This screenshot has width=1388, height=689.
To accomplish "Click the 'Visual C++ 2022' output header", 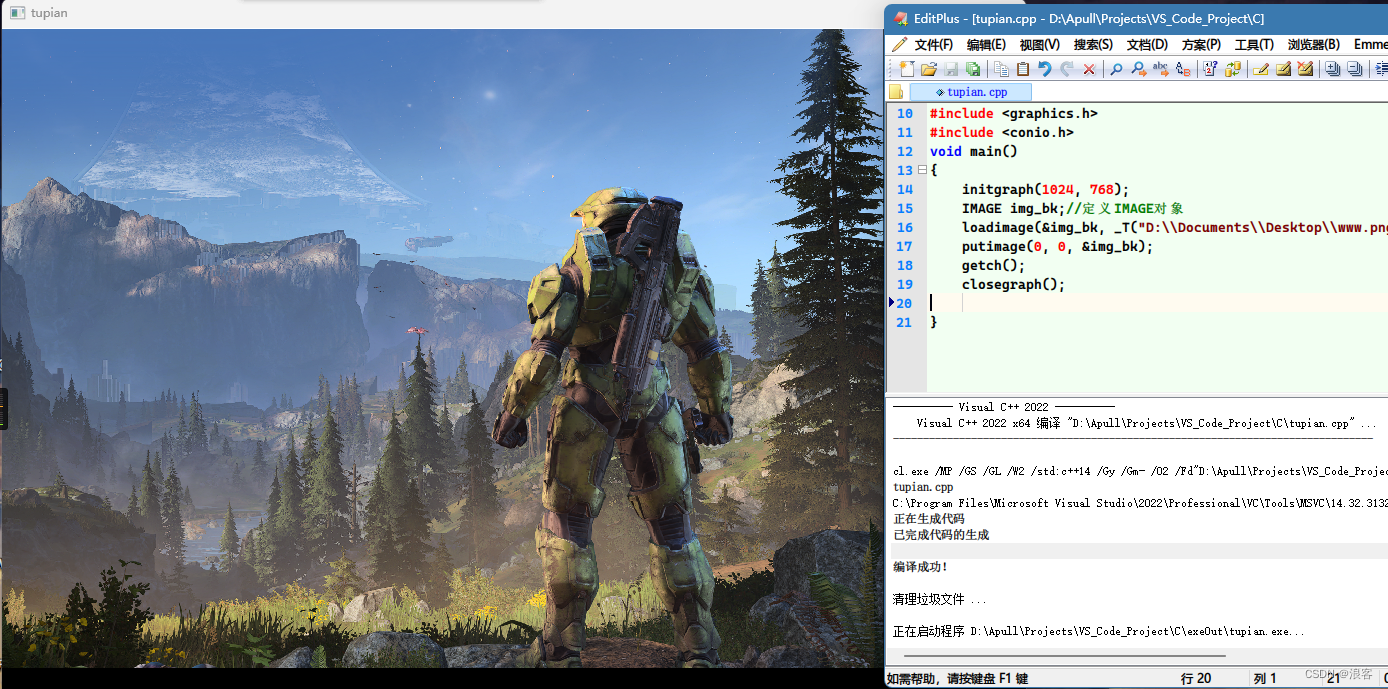I will tap(1003, 407).
